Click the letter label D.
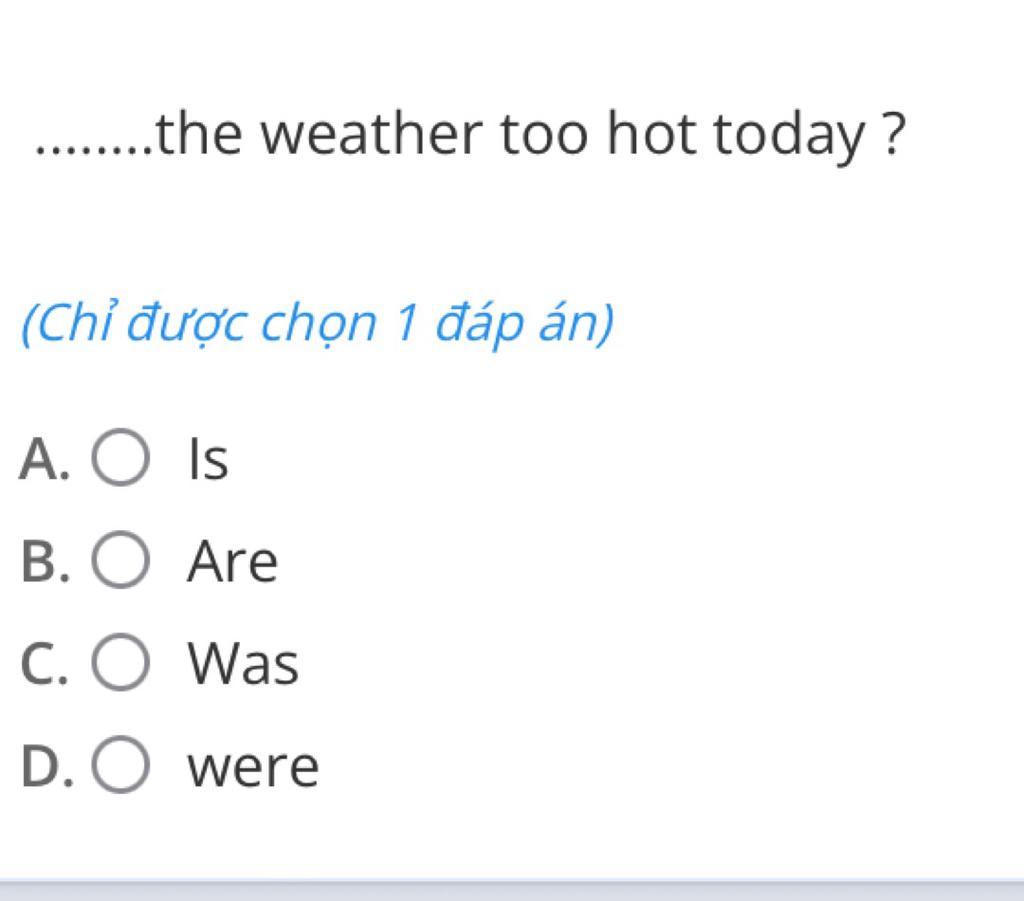The width and height of the screenshot is (1024, 901). [x=47, y=766]
